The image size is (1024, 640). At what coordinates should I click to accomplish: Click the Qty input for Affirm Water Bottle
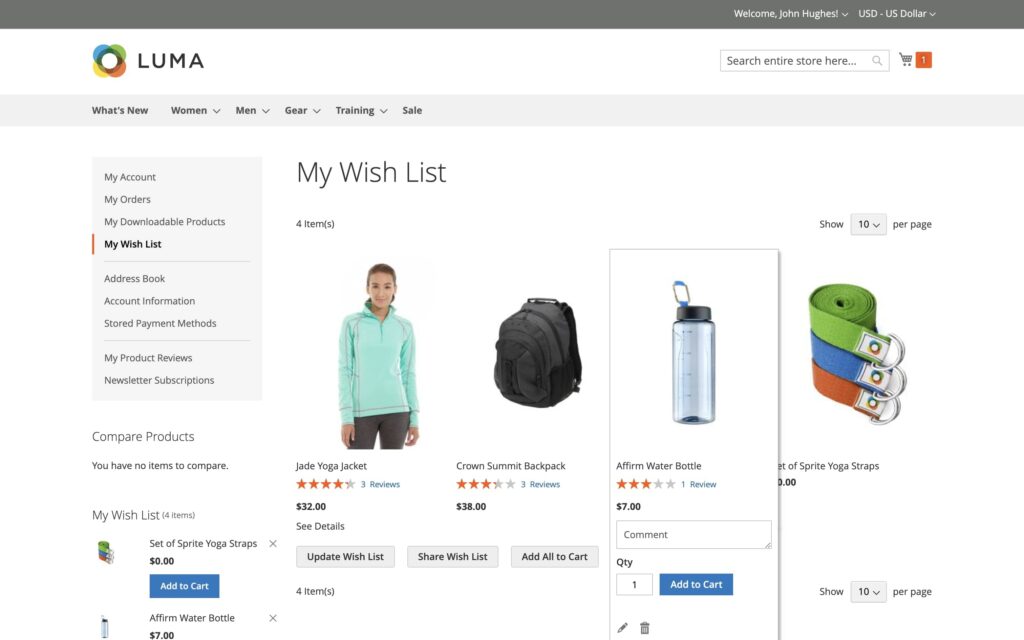(x=634, y=584)
